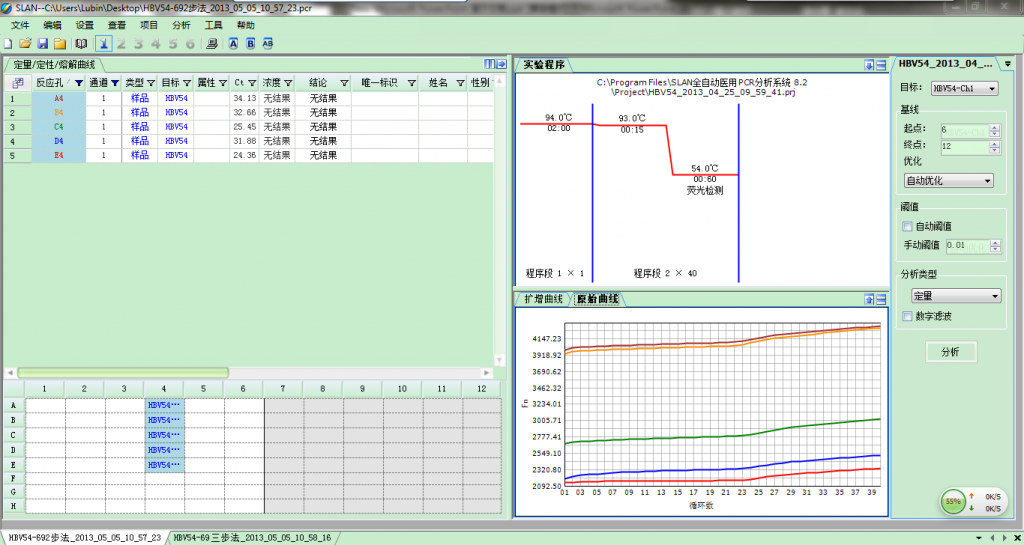
Task: Select channel 1 toolbar icon
Action: click(x=103, y=44)
